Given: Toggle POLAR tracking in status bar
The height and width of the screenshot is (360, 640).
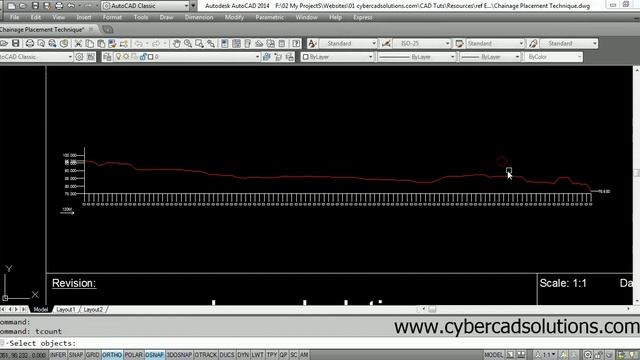Looking at the screenshot, I should click(133, 355).
